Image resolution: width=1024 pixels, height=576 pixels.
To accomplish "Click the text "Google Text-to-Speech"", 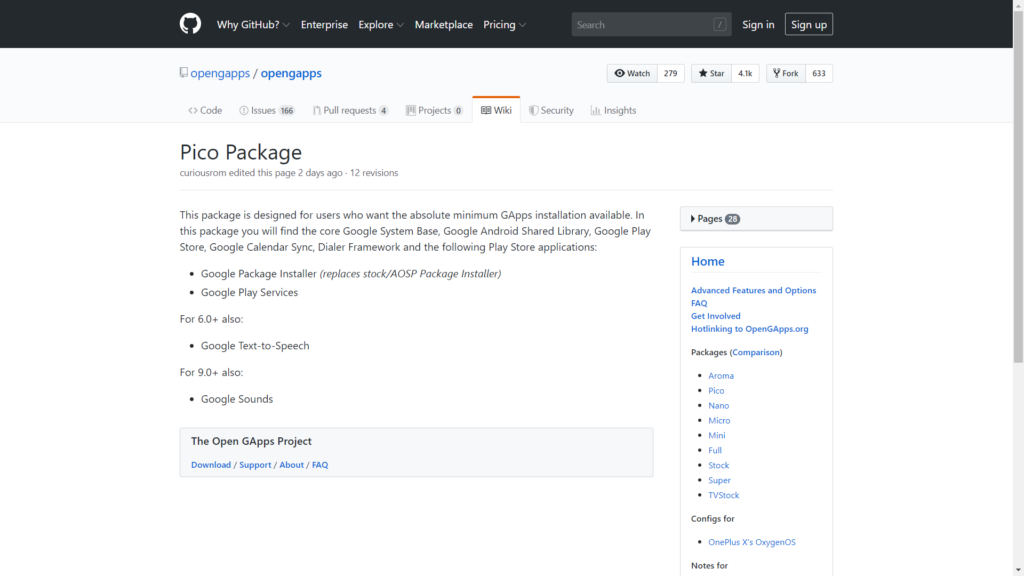I will pyautogui.click(x=255, y=346).
